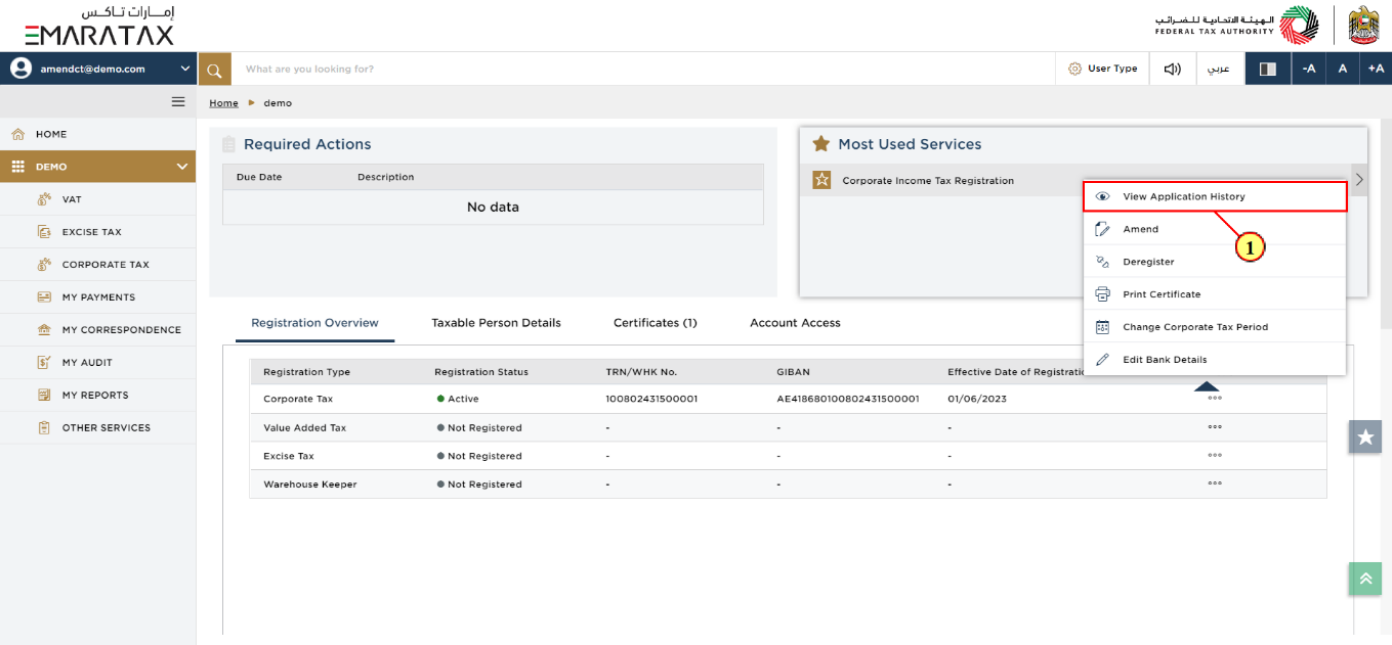Click pencil icon beside Edit Bank Details
1392x645 pixels.
1103,359
